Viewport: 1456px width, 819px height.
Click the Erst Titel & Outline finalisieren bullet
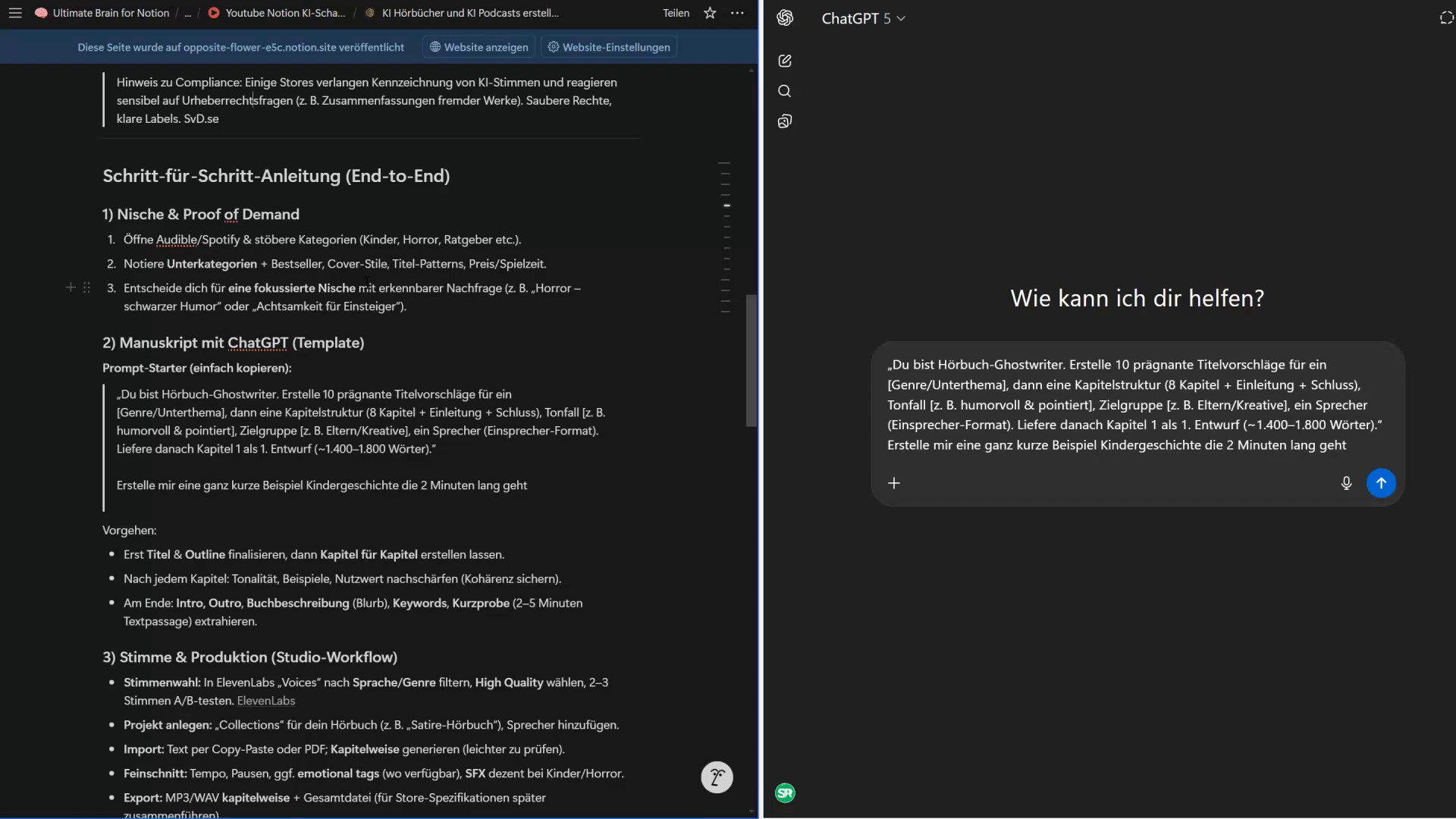click(x=314, y=554)
